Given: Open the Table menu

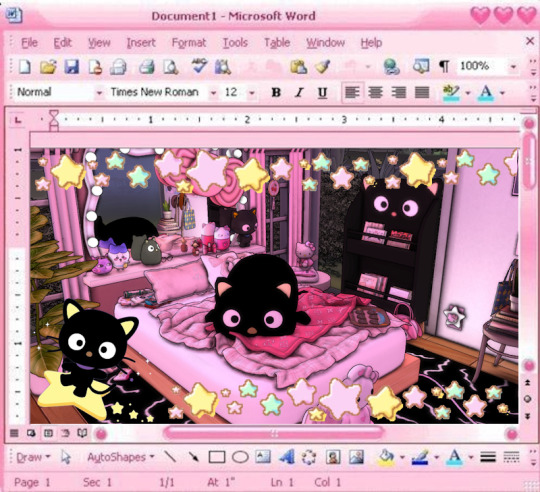Looking at the screenshot, I should pos(277,43).
